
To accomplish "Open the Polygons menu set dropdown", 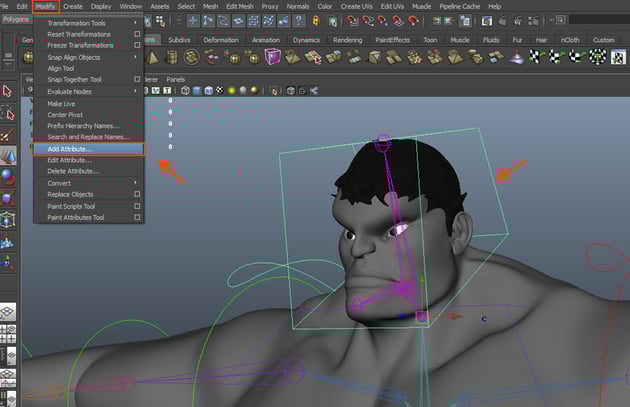I will [x=17, y=19].
